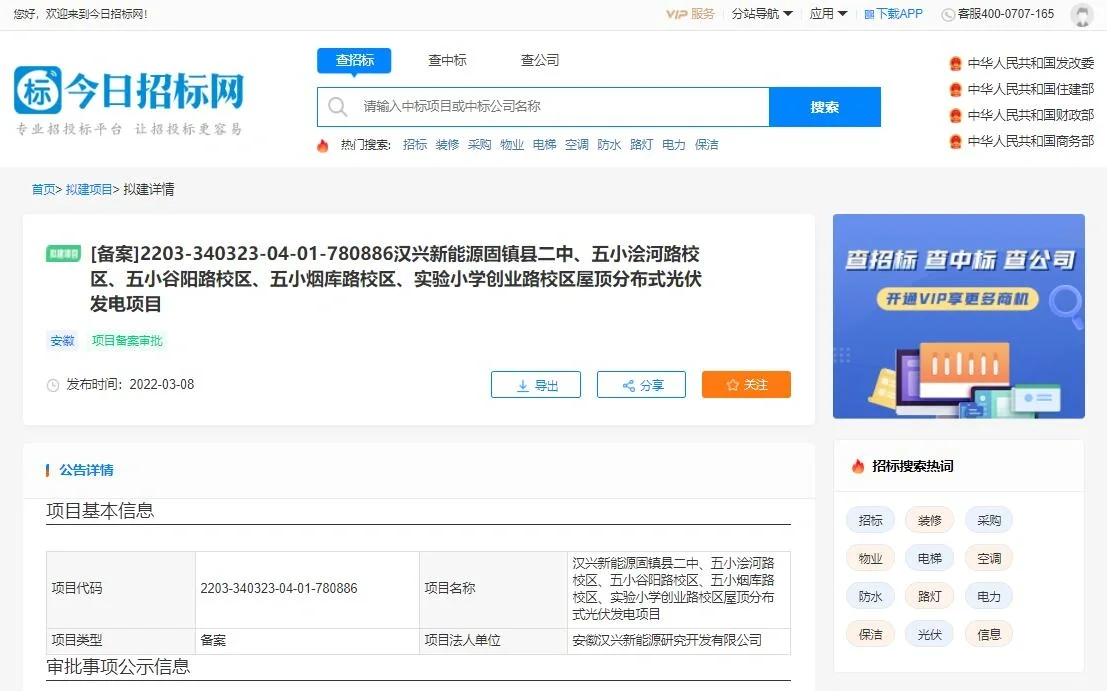1107x691 pixels.
Task: Open the 下载APP link
Action: [892, 14]
